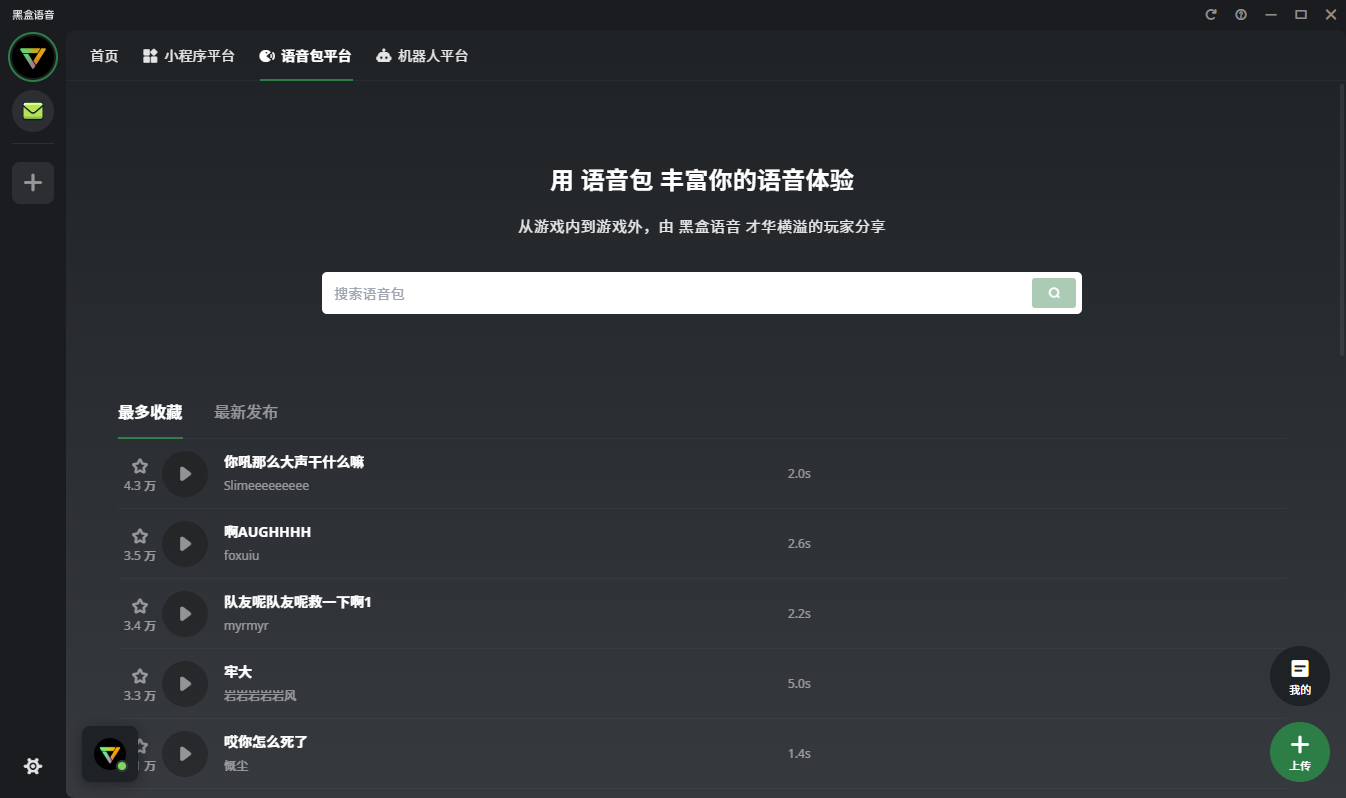Click the 我的 floating panel icon
The height and width of the screenshot is (798, 1346).
tap(1299, 676)
